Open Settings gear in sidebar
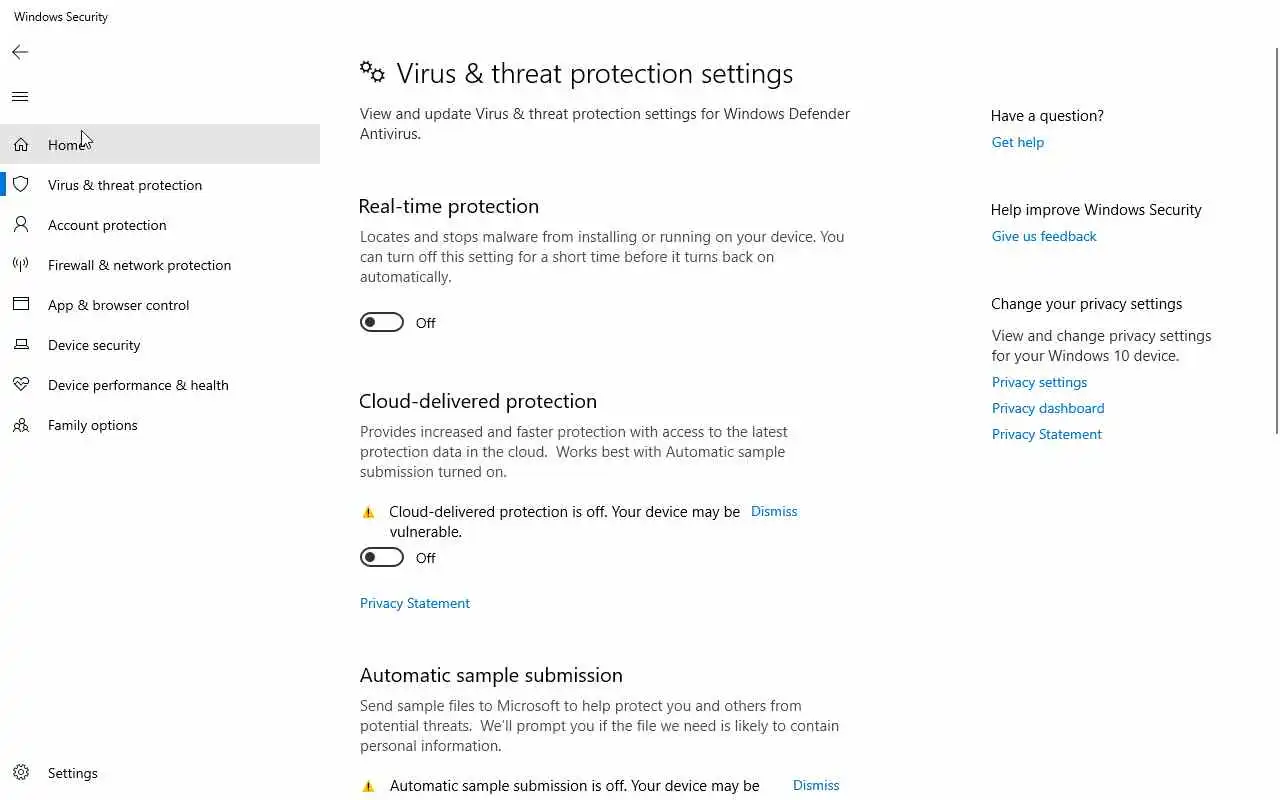 22,773
